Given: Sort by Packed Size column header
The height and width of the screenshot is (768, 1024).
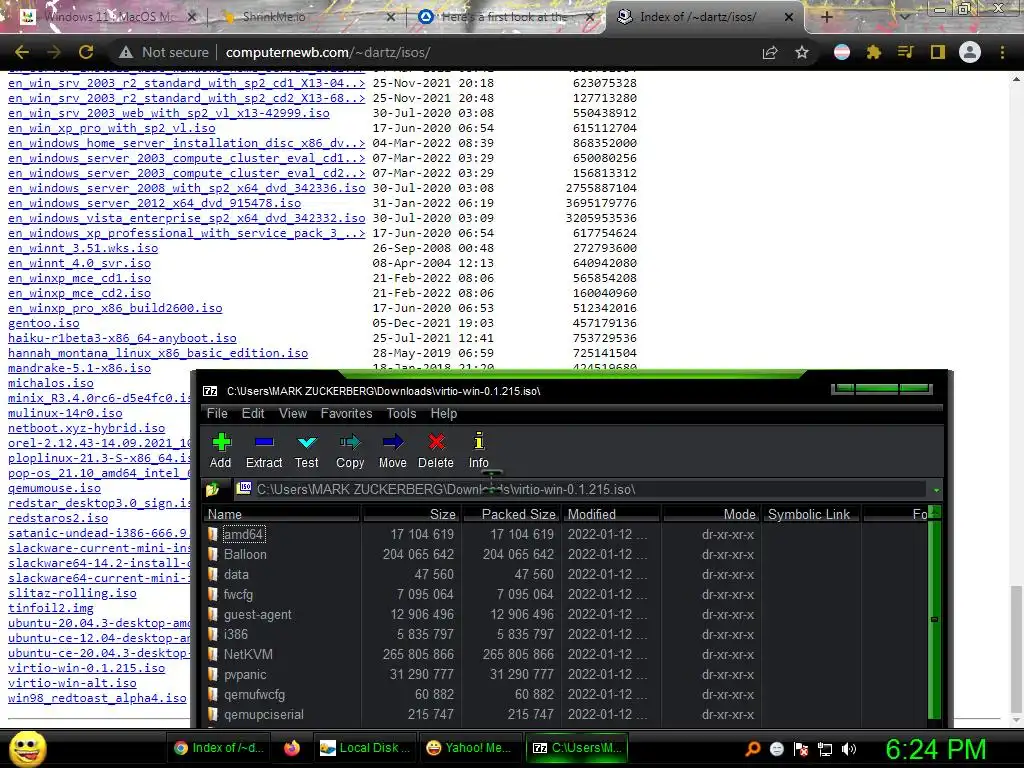Looking at the screenshot, I should tap(512, 514).
